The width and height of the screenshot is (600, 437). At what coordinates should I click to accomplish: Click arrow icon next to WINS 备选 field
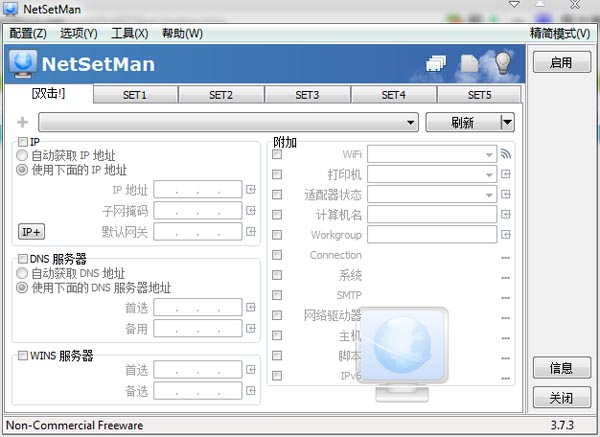(251, 391)
